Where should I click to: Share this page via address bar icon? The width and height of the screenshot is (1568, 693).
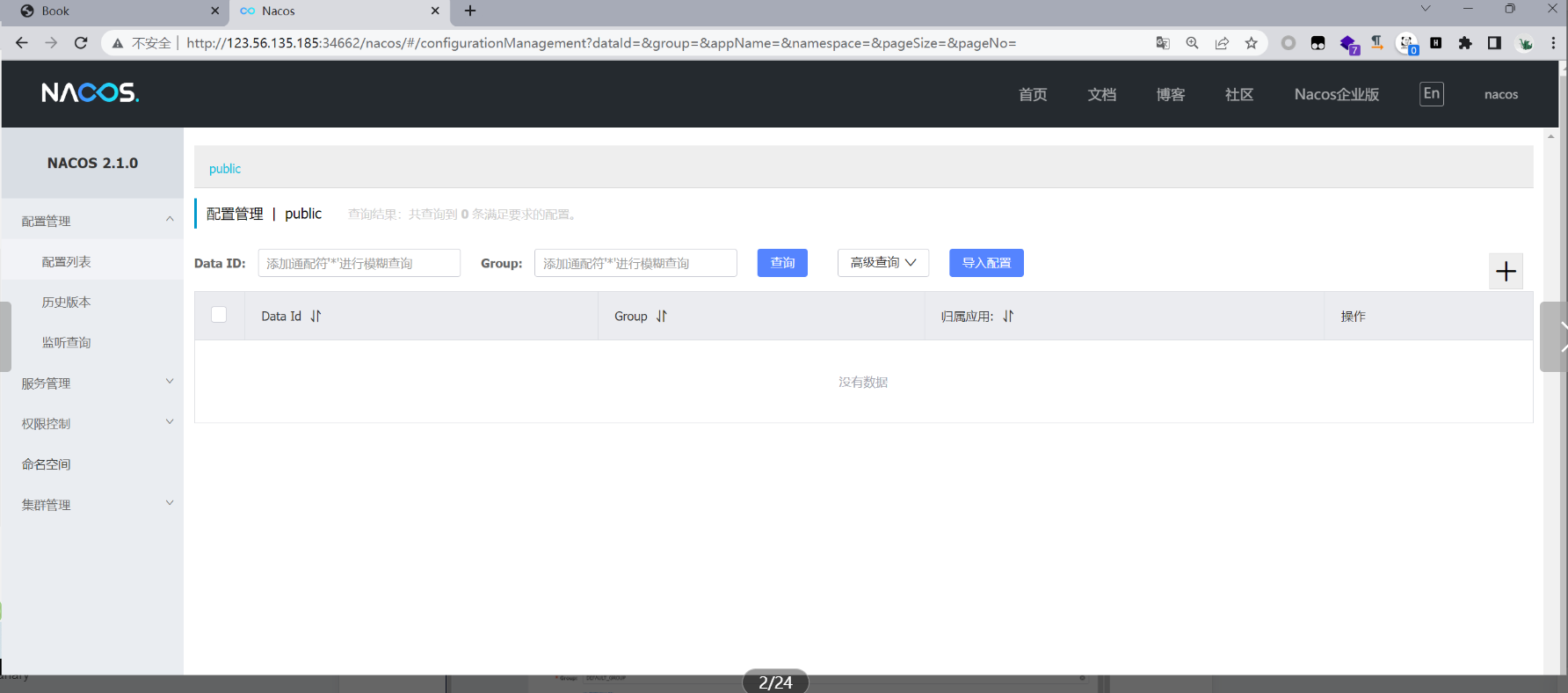[x=1222, y=43]
